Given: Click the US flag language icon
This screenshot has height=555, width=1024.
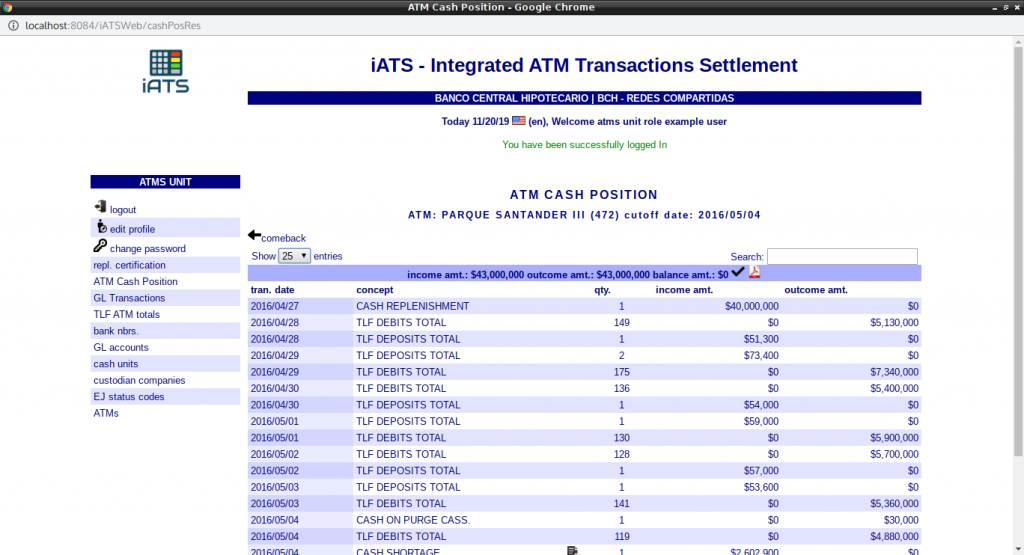Looking at the screenshot, I should (x=519, y=121).
